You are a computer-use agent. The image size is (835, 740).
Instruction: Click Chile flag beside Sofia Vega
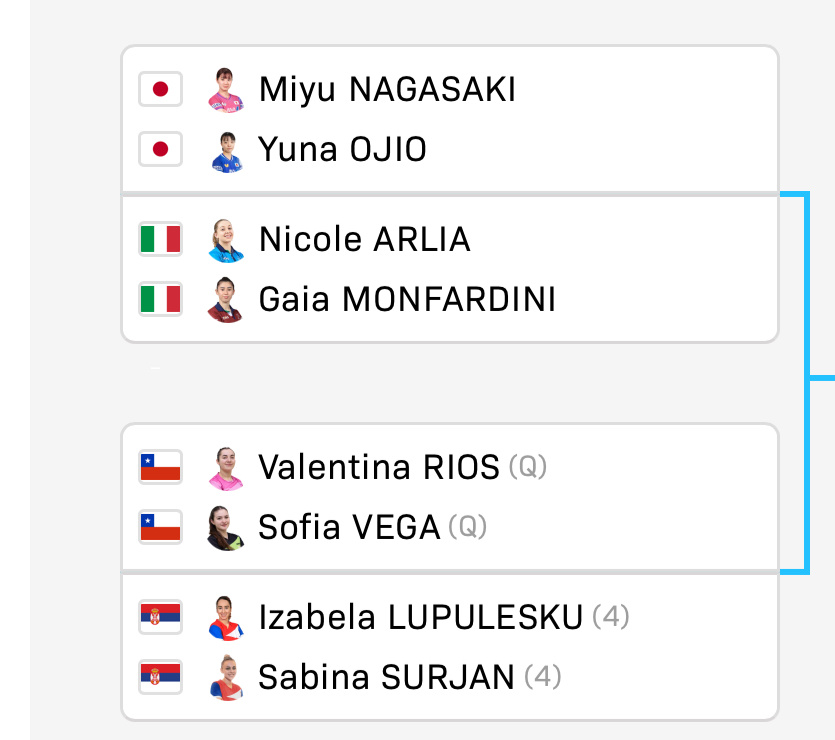(x=160, y=527)
